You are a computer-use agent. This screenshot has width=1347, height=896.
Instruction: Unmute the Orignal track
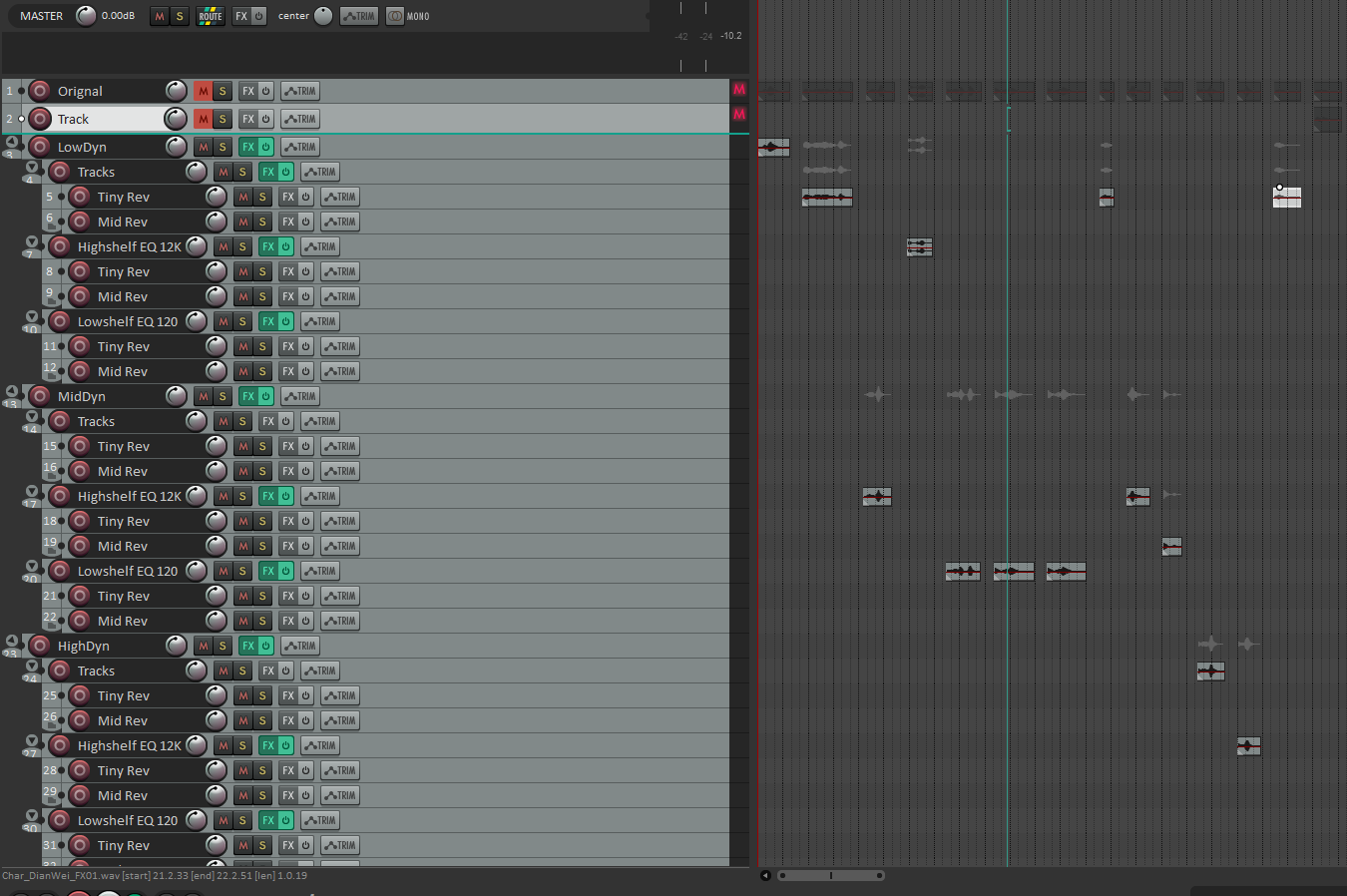203,91
